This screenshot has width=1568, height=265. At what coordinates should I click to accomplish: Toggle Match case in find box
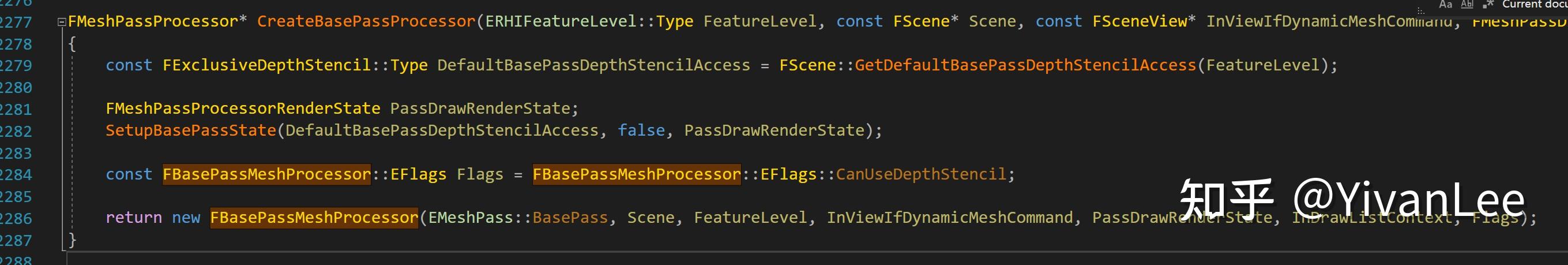click(x=1445, y=4)
